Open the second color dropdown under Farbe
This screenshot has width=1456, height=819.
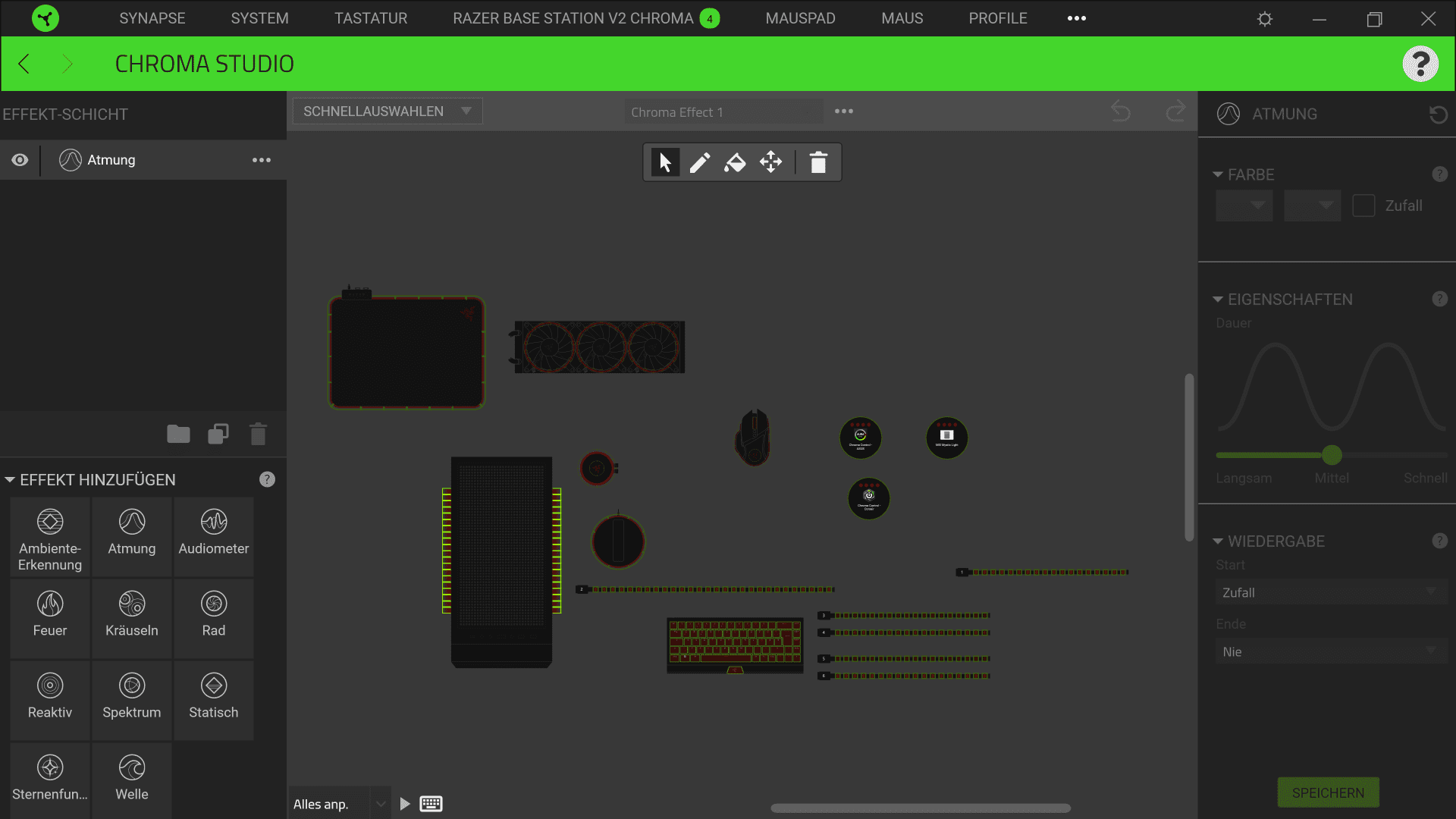tap(1312, 206)
